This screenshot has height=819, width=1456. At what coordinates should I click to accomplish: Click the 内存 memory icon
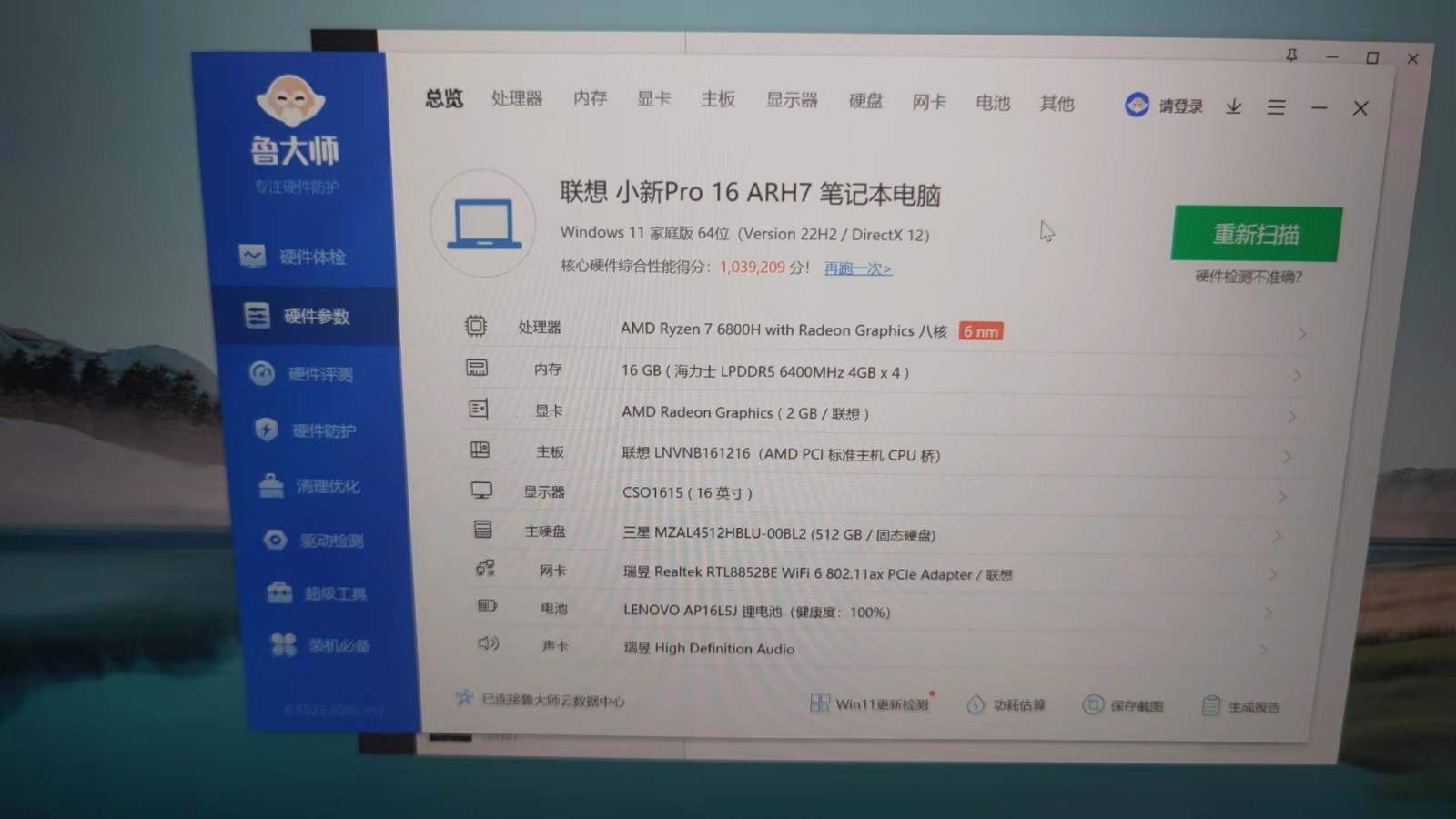(477, 368)
